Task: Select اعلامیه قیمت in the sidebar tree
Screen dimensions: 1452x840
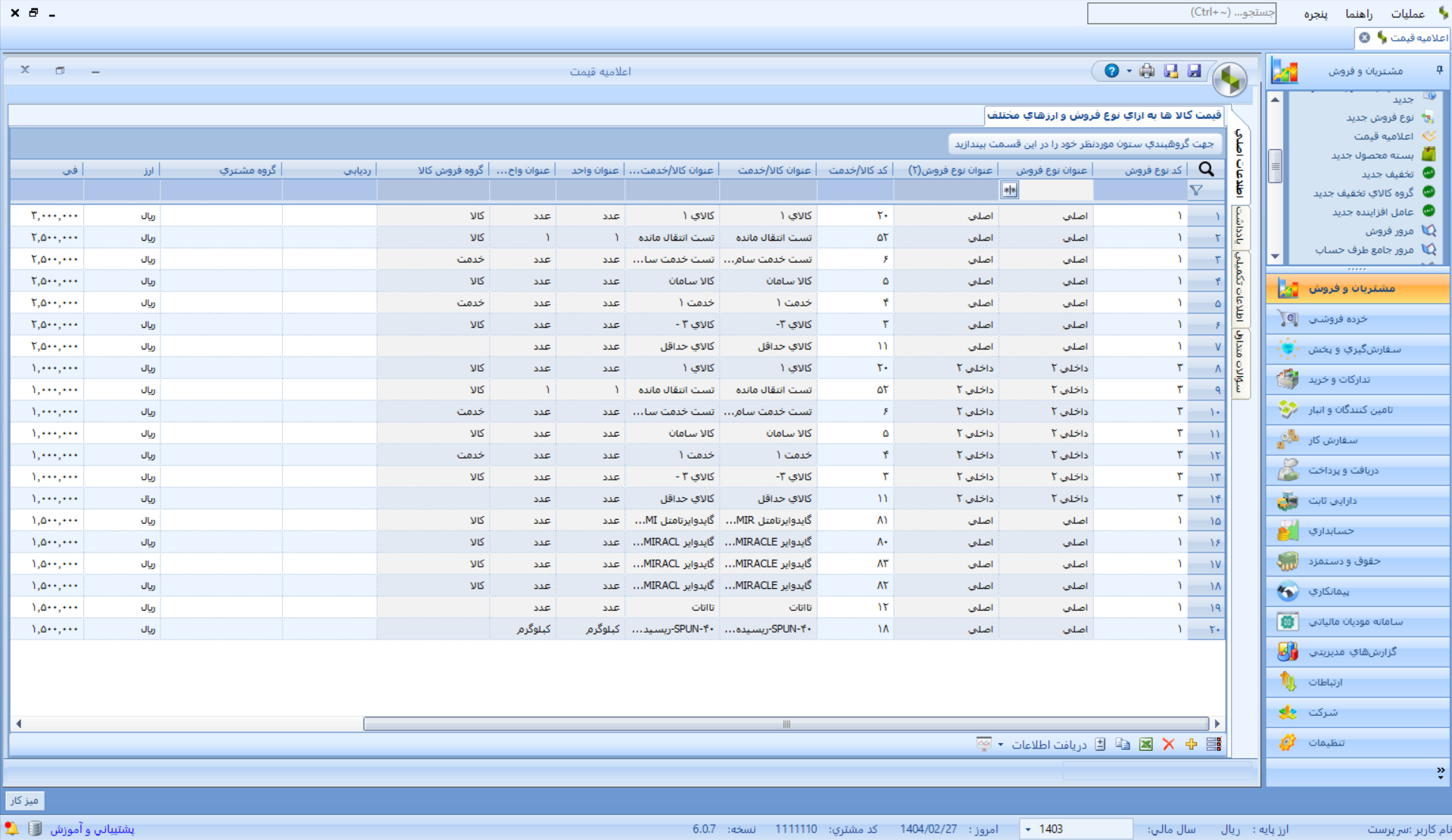Action: point(1383,136)
